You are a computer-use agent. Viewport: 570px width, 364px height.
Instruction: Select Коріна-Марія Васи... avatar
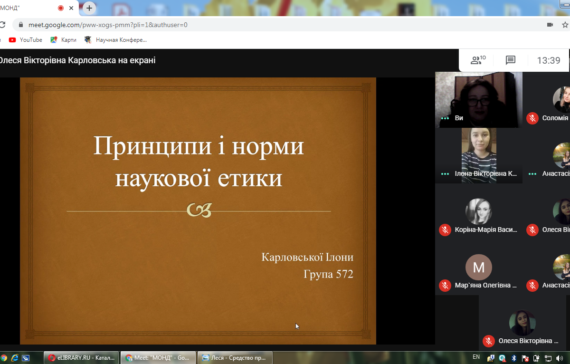(479, 211)
